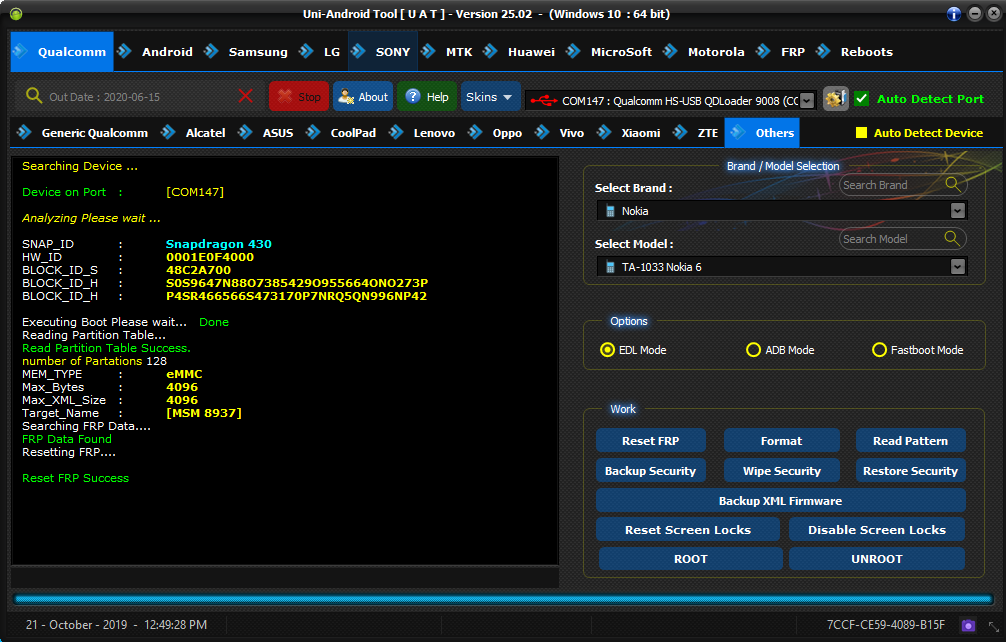Viewport: 1006px width, 642px height.
Task: Click the Wipe Security button
Action: click(x=781, y=471)
